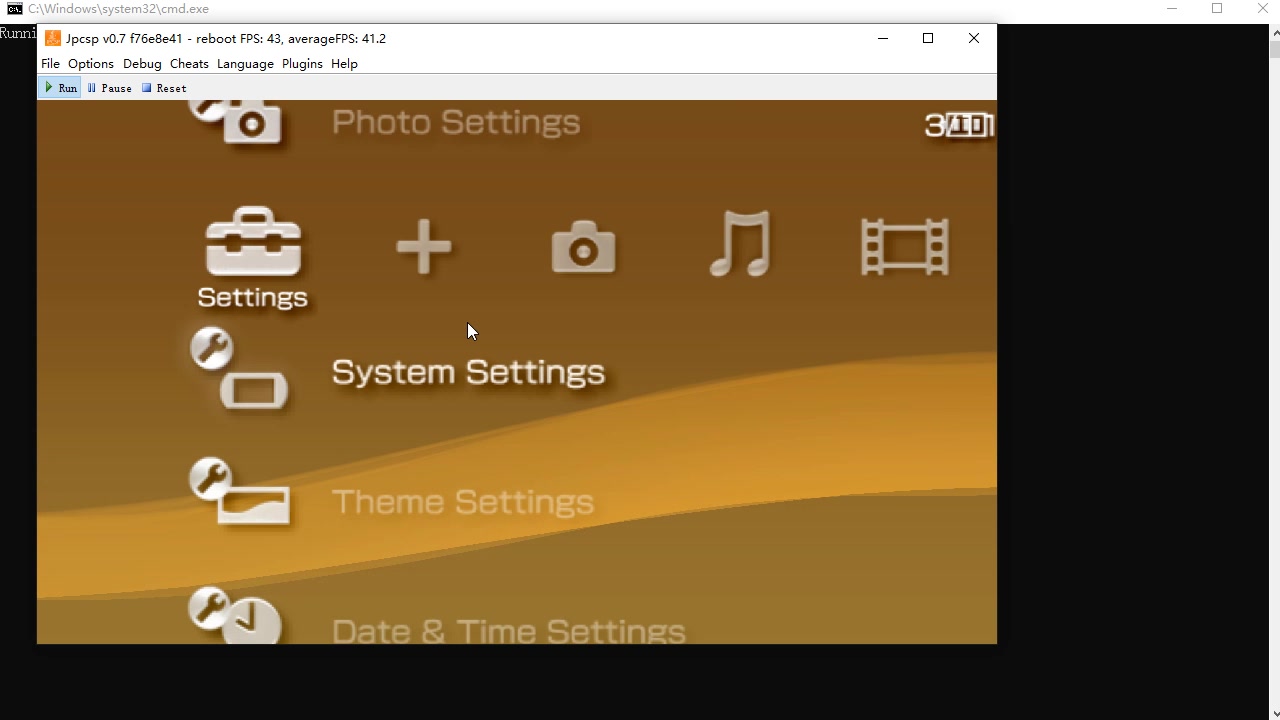Pause the emulator with the Pause button
The width and height of the screenshot is (1280, 720).
point(109,88)
